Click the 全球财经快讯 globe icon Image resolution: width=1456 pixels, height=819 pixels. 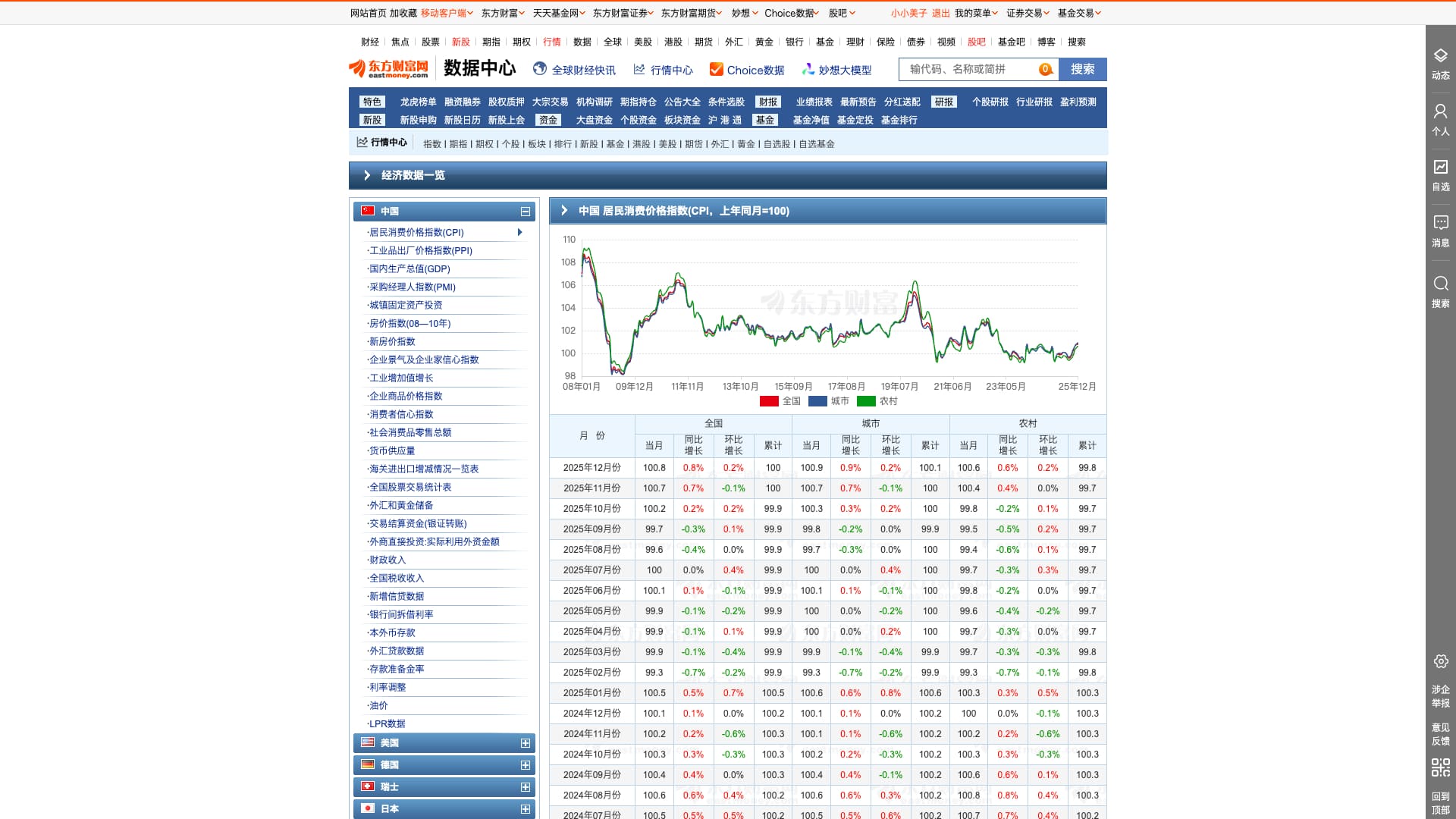[539, 69]
